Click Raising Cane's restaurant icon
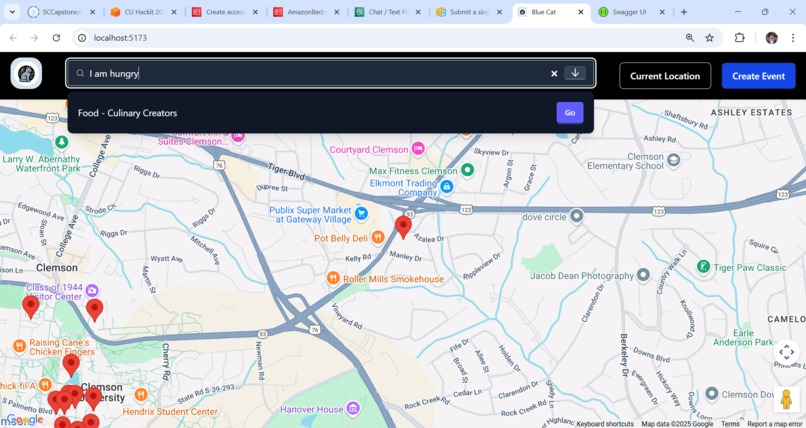Image resolution: width=806 pixels, height=428 pixels. tap(20, 346)
